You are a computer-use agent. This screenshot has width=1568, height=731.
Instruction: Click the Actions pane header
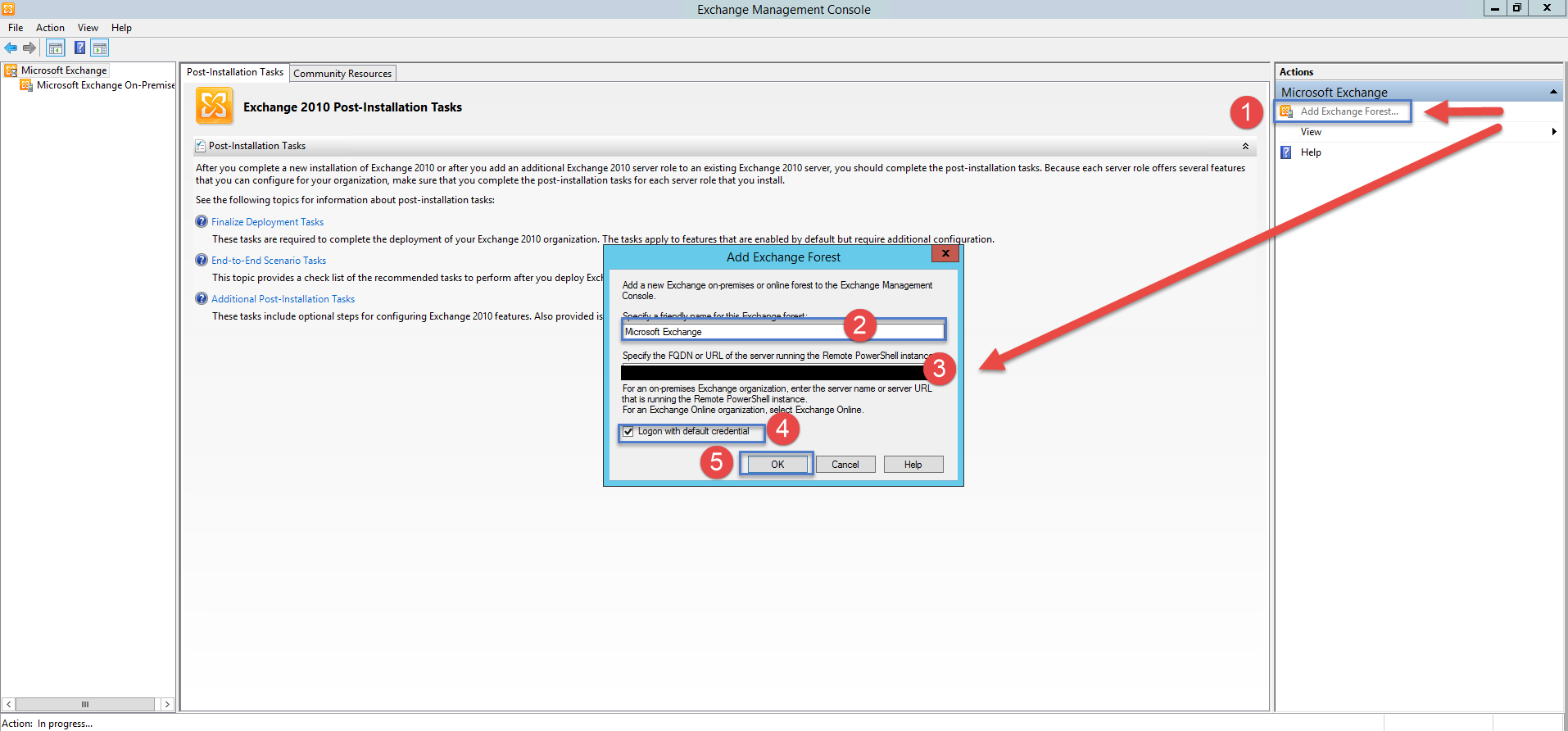coord(1419,72)
